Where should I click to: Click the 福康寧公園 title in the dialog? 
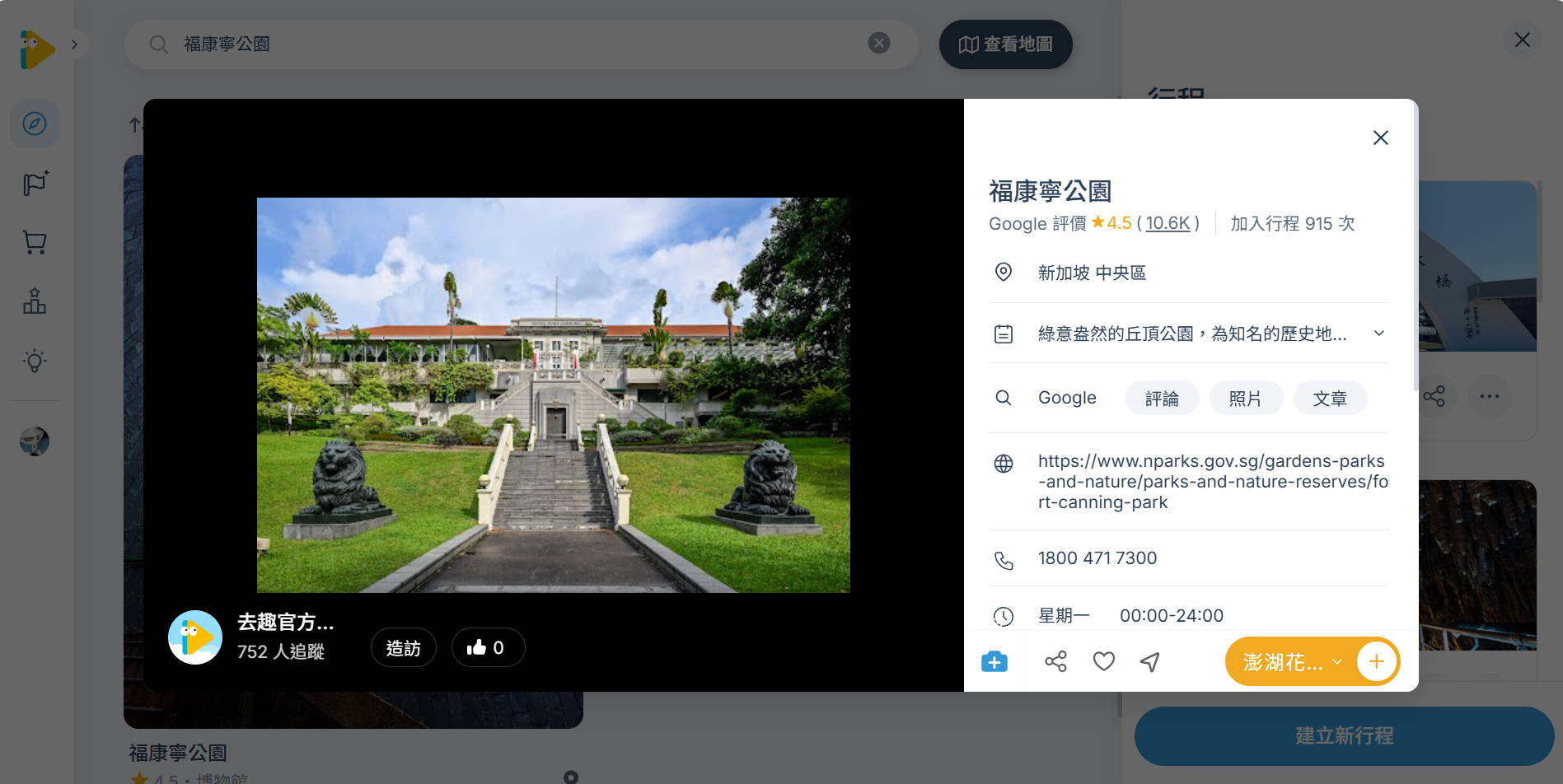tap(1050, 191)
